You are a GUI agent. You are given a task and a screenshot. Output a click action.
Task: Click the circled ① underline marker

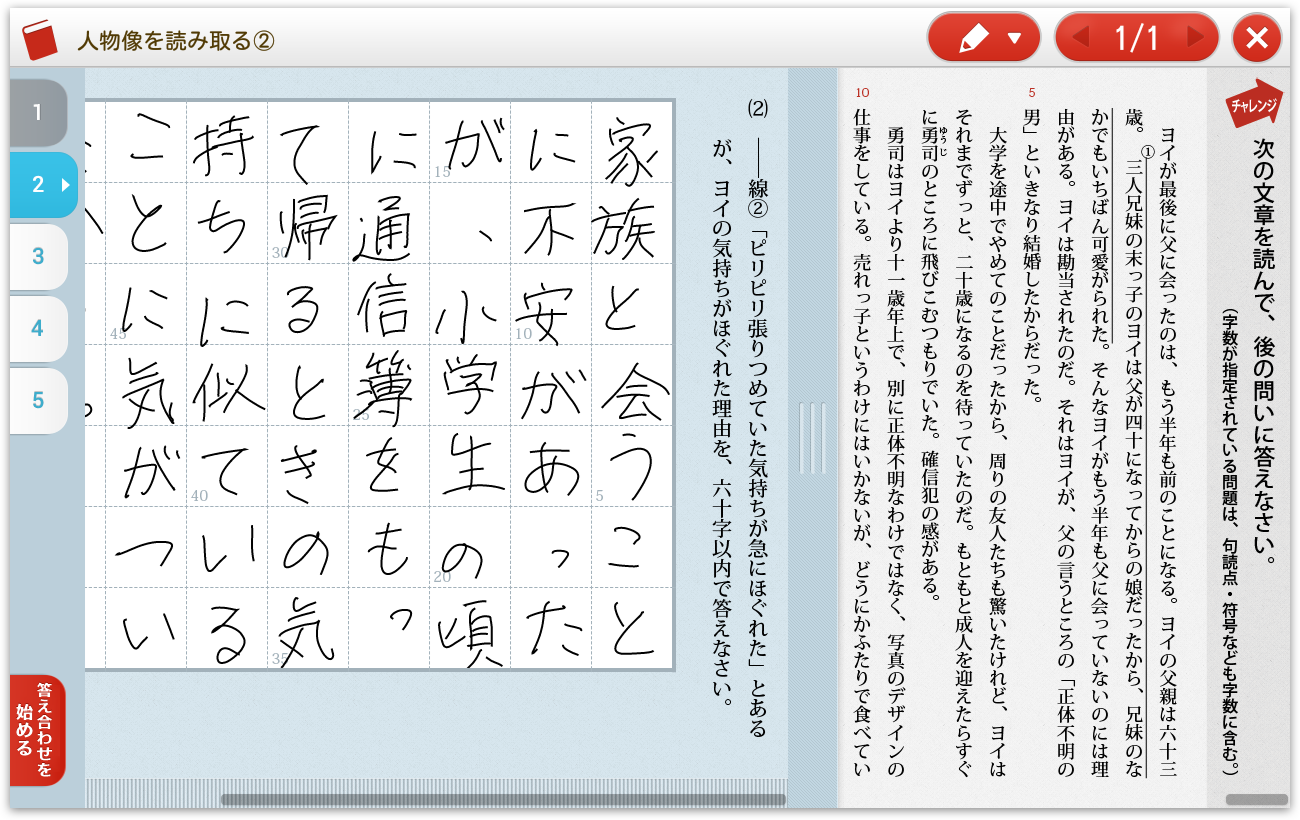tap(1148, 153)
